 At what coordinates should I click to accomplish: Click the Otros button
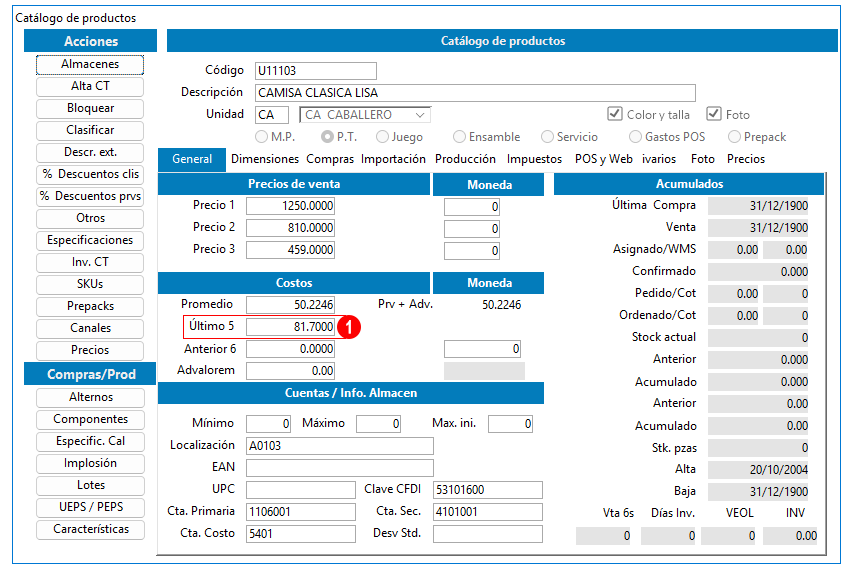90,218
